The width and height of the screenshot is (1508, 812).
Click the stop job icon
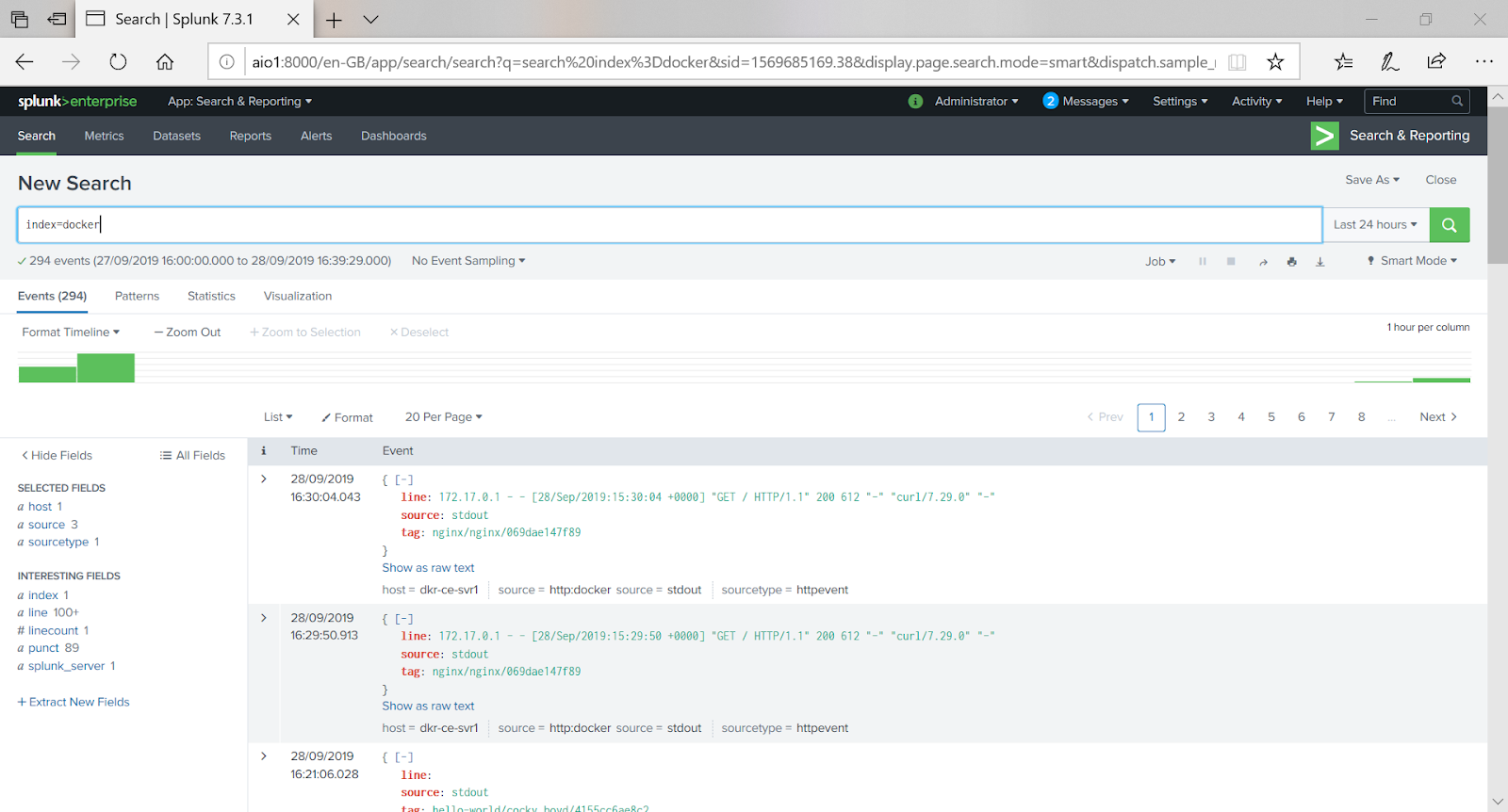click(x=1231, y=262)
